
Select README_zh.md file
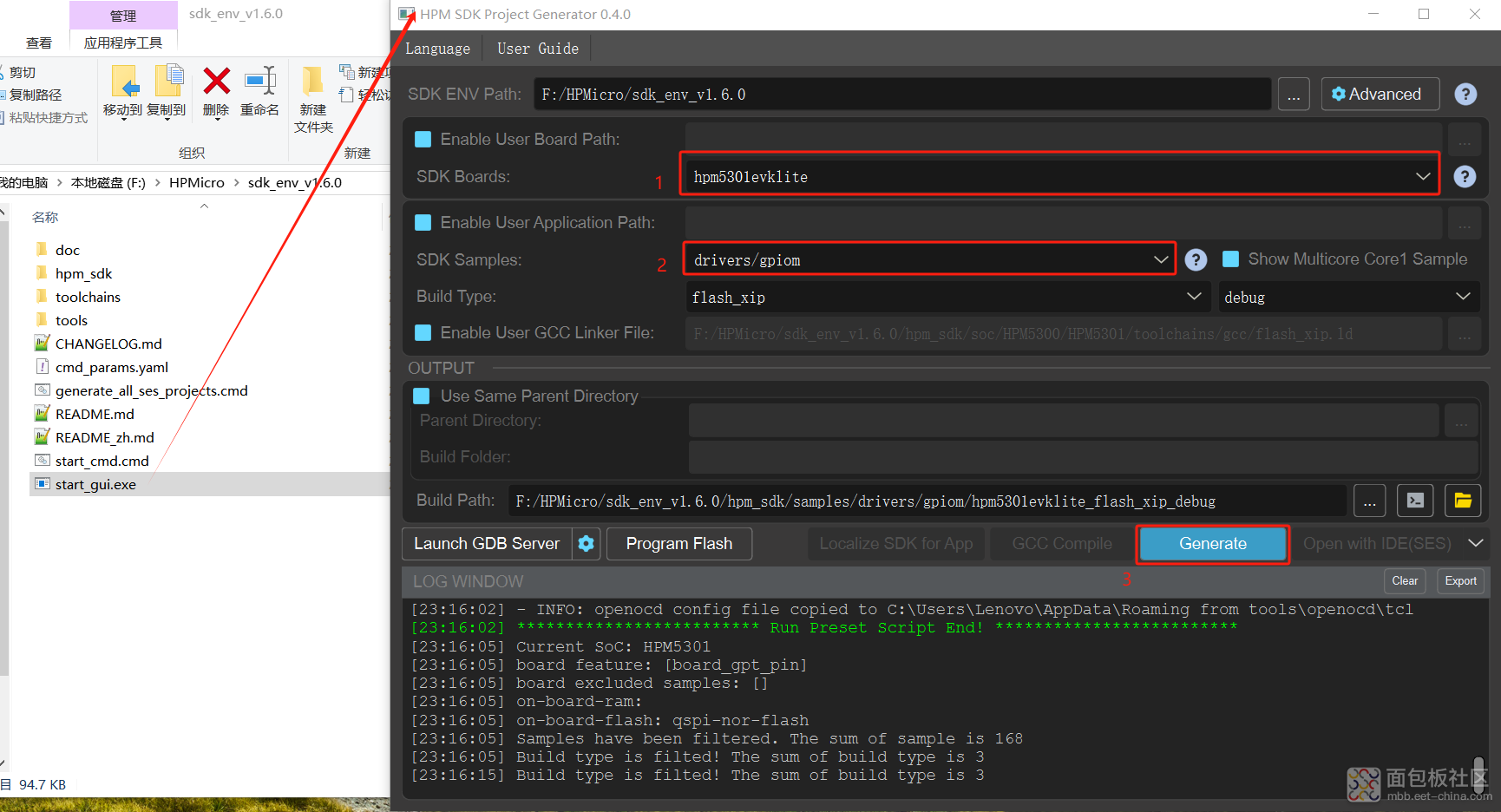tap(105, 437)
